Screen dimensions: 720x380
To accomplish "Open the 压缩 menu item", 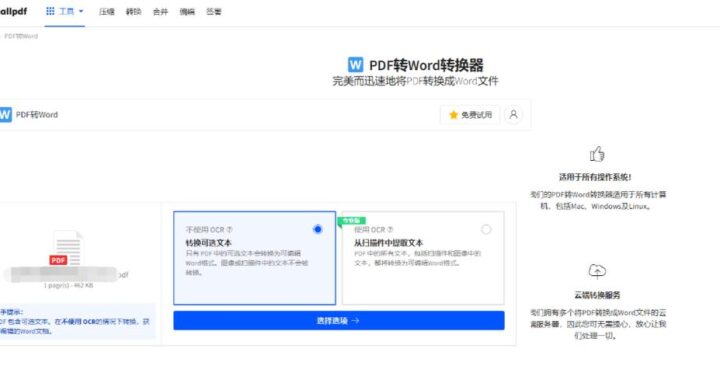I will 107,12.
